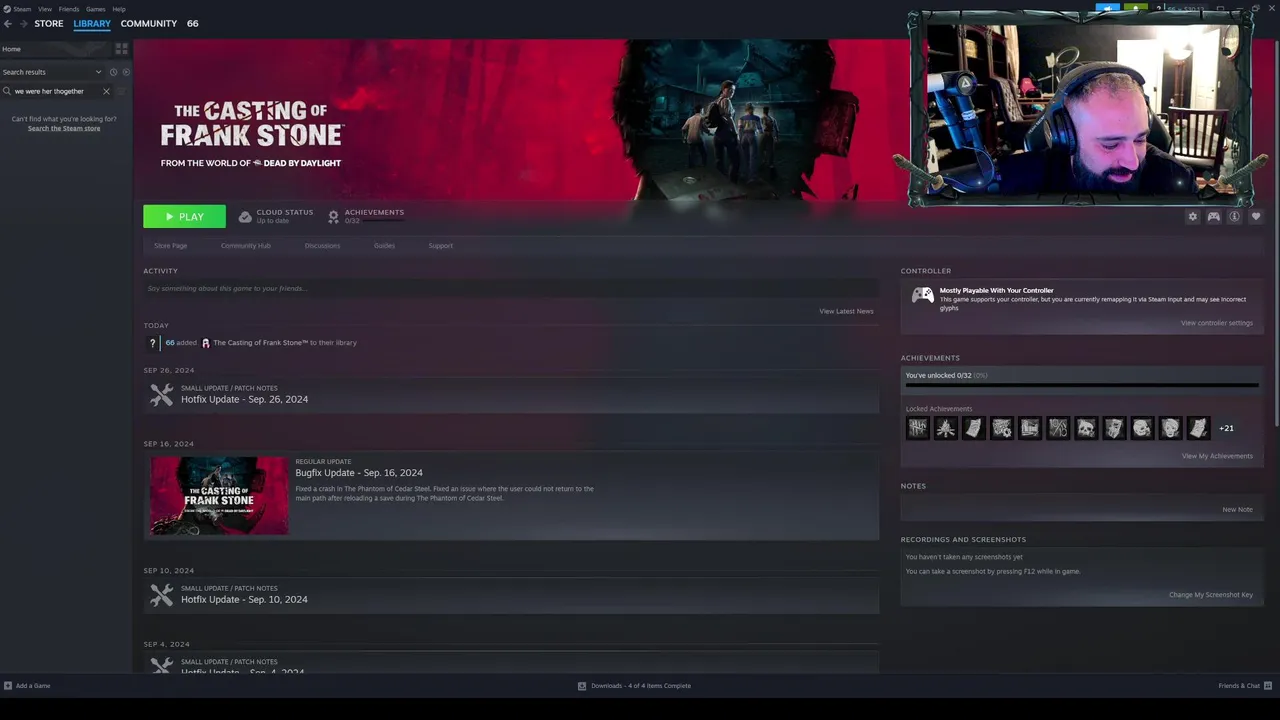Go to the STORE tab
The height and width of the screenshot is (720, 1280).
pyautogui.click(x=49, y=23)
